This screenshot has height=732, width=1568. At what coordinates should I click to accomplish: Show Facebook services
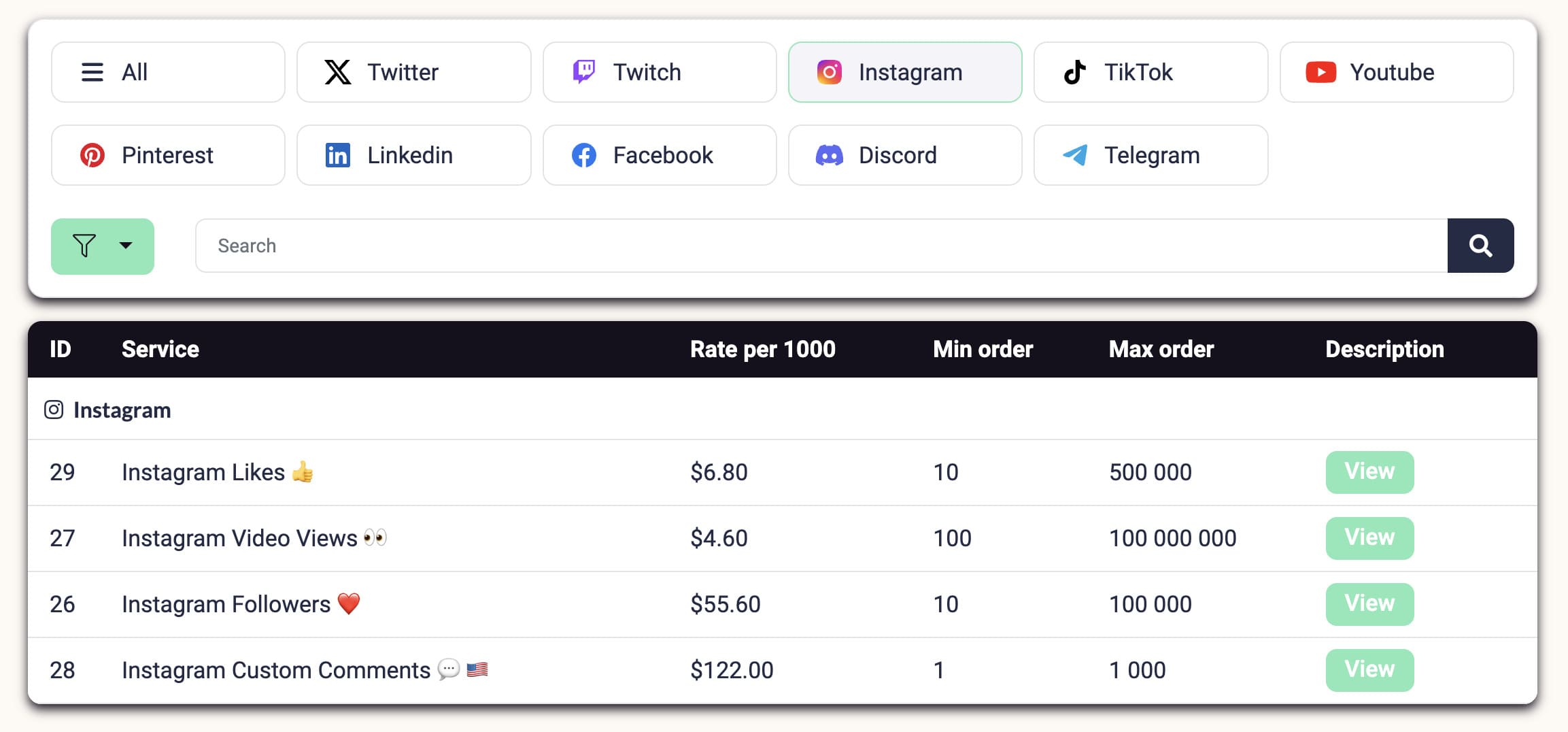(659, 155)
